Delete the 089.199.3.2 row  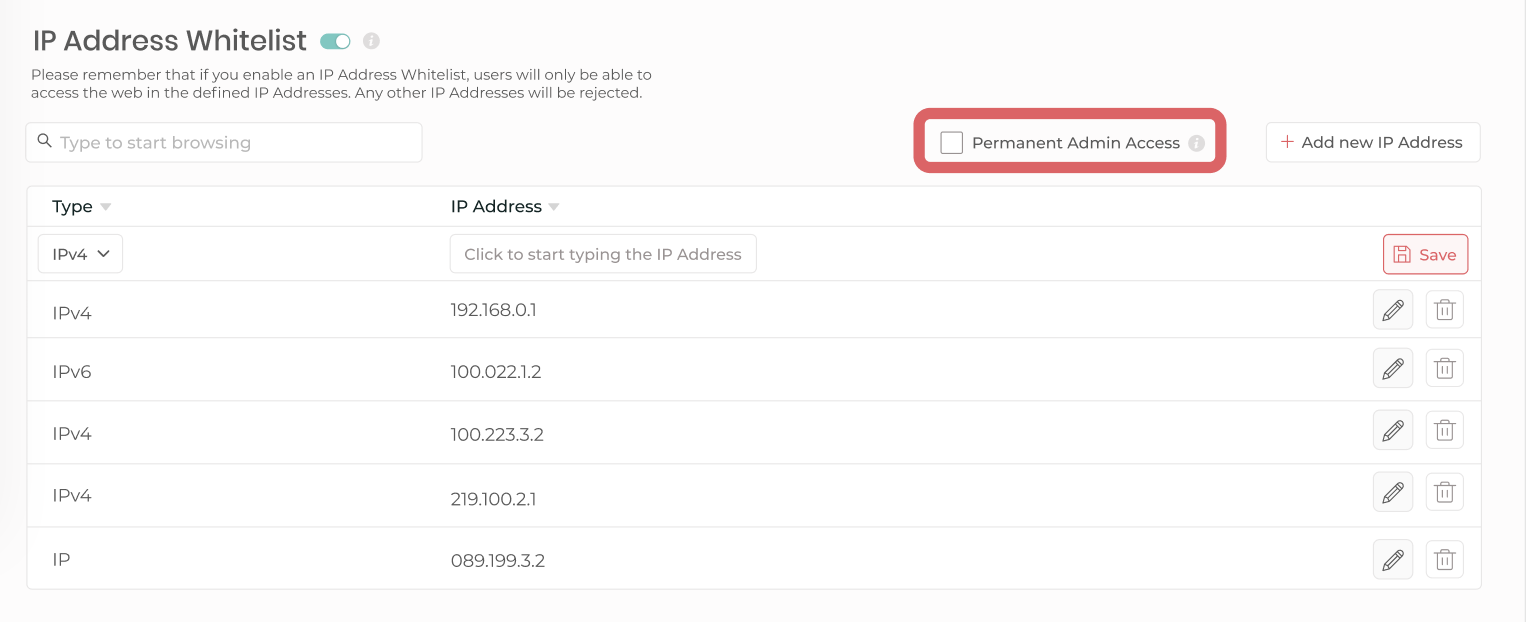[1444, 560]
